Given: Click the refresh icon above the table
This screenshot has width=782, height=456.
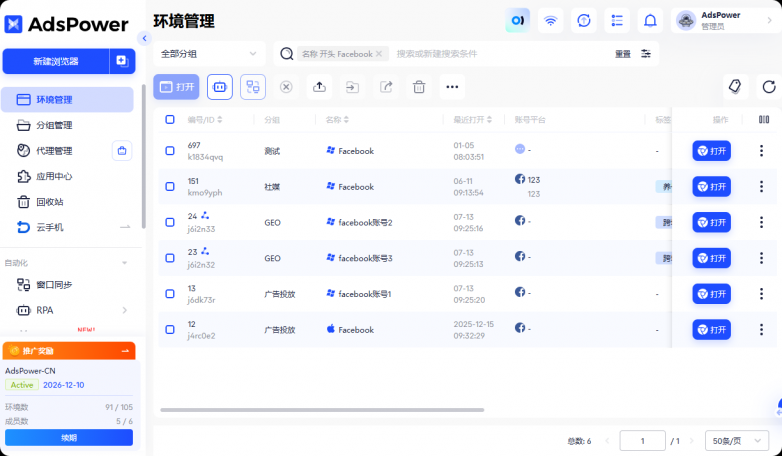Looking at the screenshot, I should click(x=769, y=87).
